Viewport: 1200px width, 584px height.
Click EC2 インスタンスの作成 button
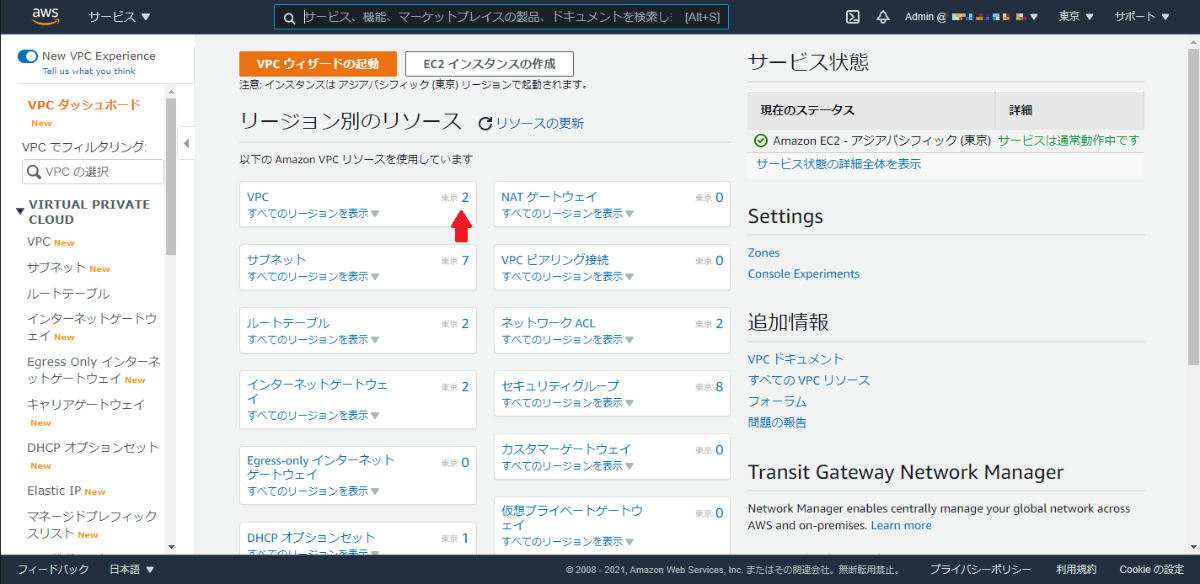(x=489, y=64)
